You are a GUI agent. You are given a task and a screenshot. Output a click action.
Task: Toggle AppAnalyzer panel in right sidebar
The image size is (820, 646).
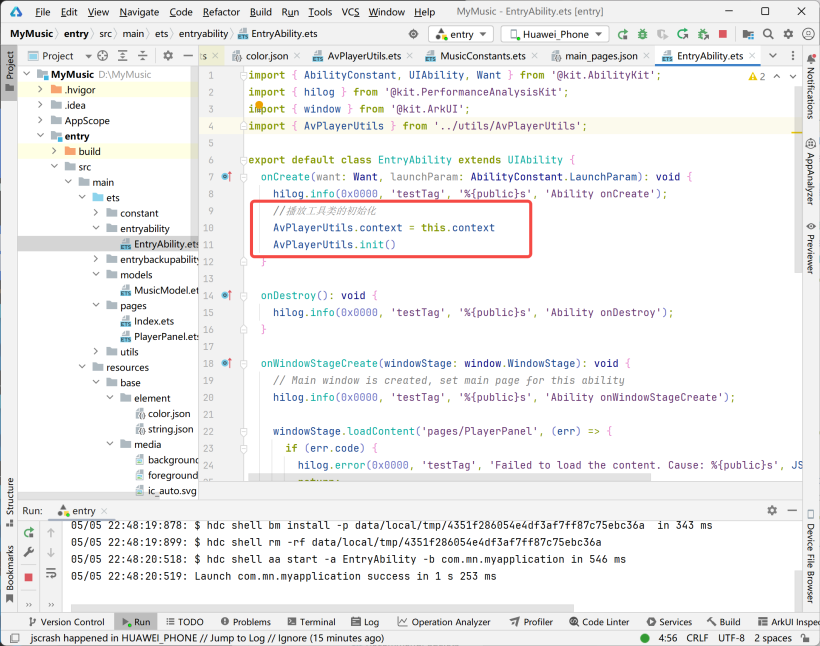click(x=811, y=172)
